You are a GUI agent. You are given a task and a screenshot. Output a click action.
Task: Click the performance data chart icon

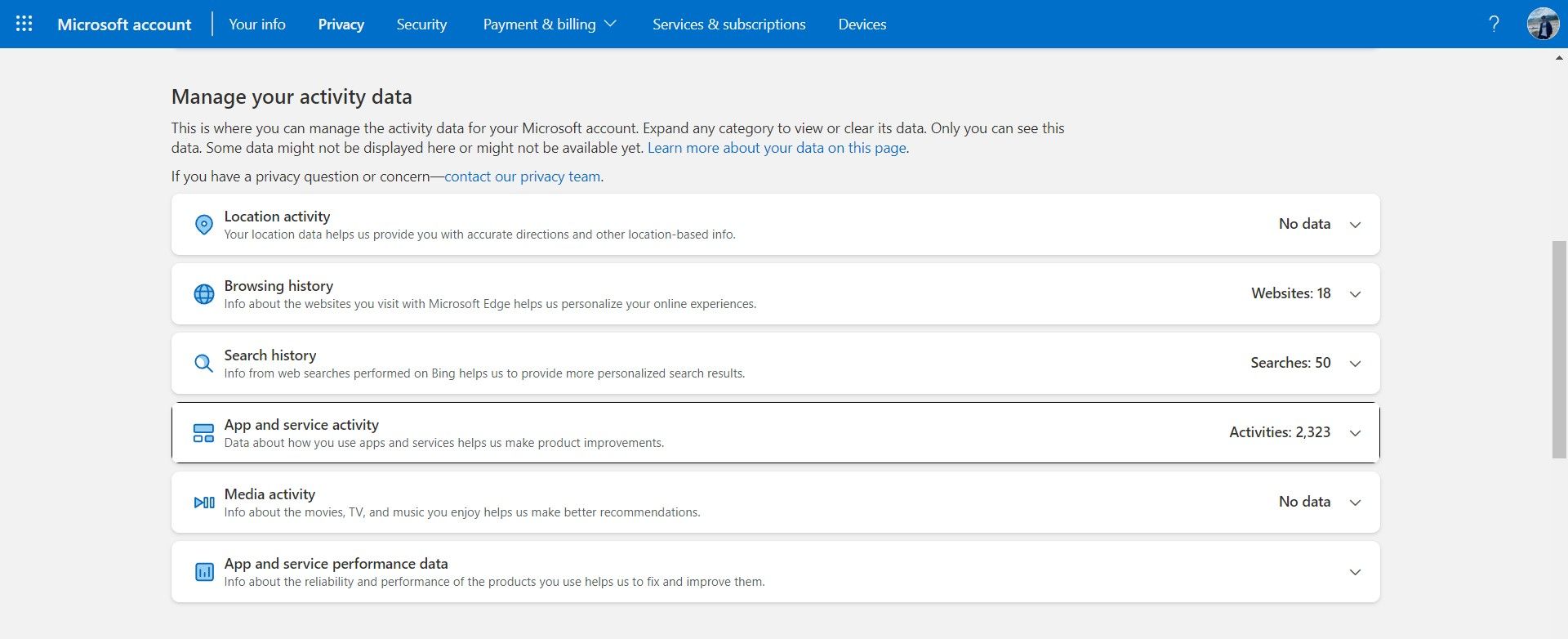pos(203,571)
